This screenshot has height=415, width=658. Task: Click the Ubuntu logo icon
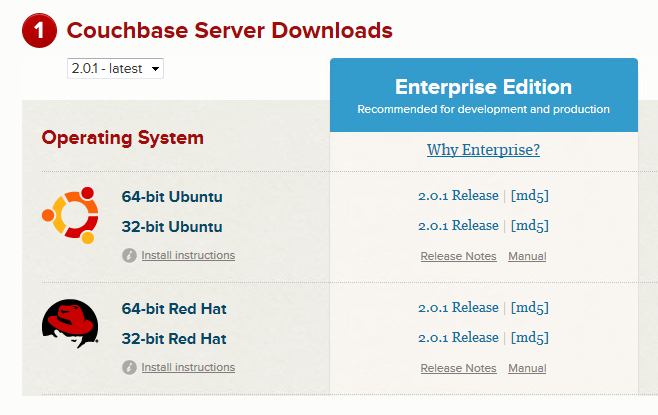pyautogui.click(x=70, y=215)
